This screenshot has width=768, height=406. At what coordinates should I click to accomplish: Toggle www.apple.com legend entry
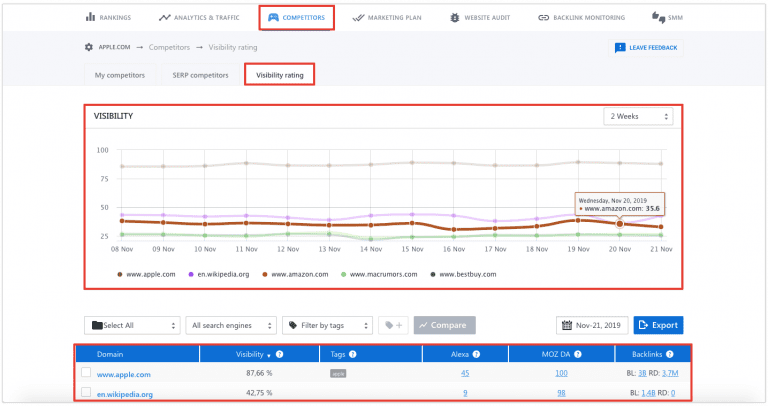pyautogui.click(x=146, y=274)
